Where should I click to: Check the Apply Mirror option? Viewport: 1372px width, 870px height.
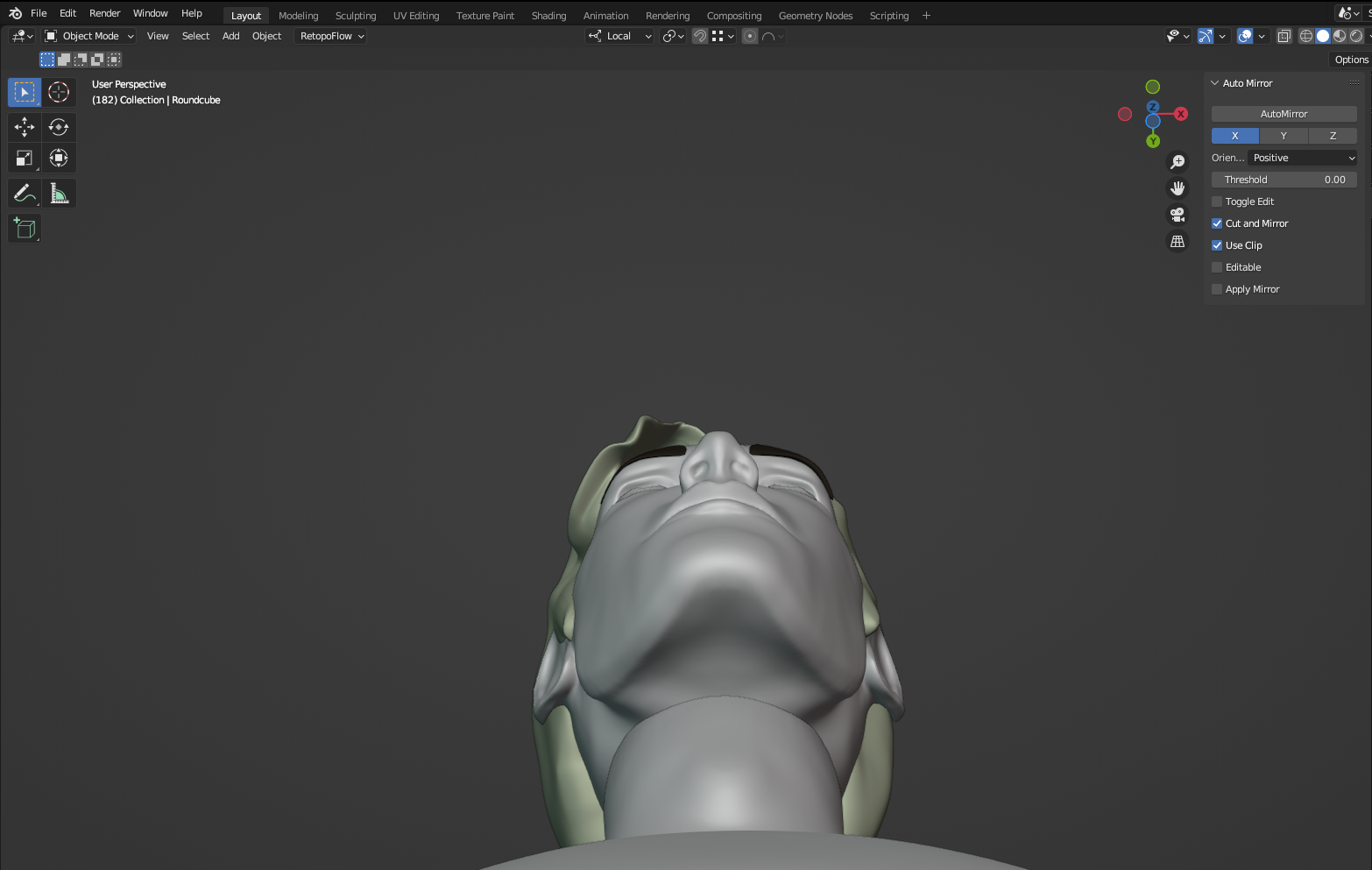[1217, 289]
